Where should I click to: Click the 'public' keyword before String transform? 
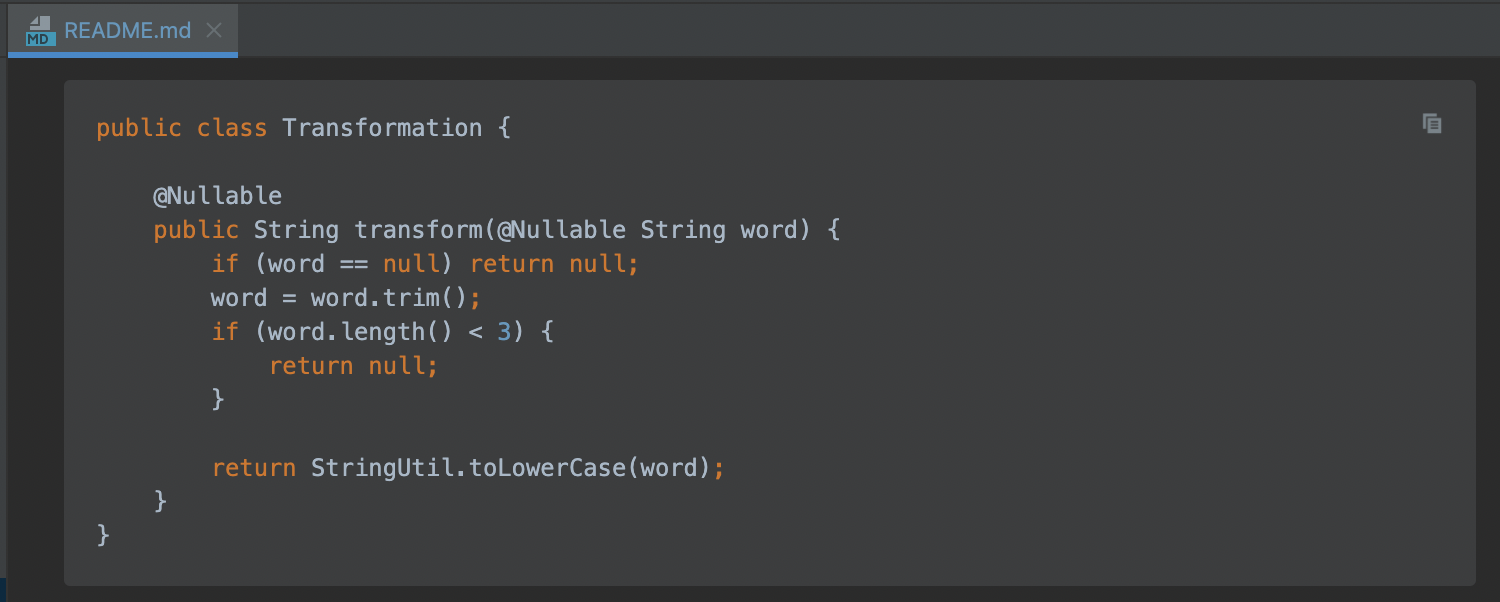[196, 230]
